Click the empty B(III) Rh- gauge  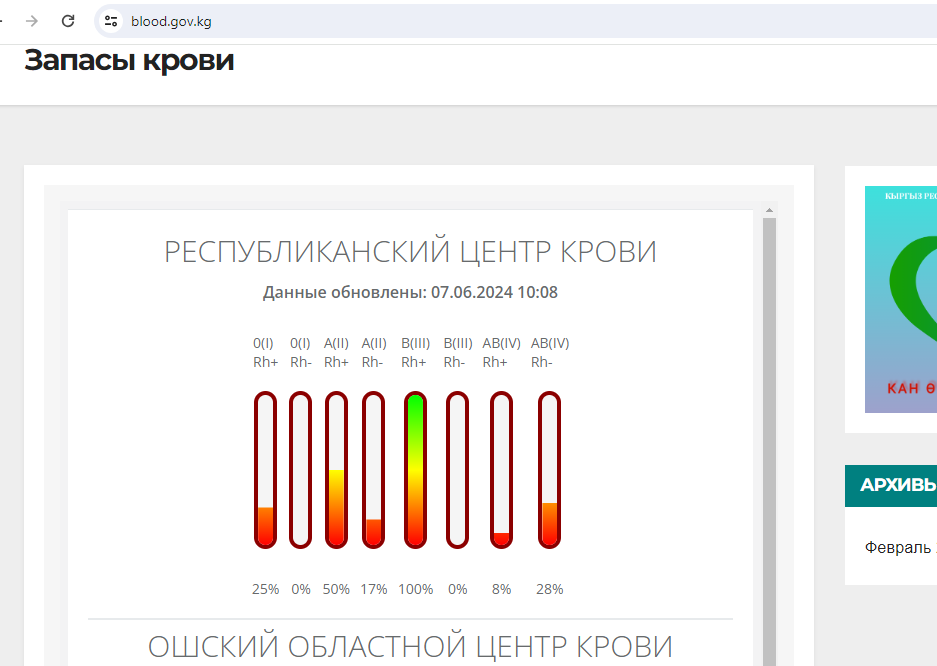[457, 470]
